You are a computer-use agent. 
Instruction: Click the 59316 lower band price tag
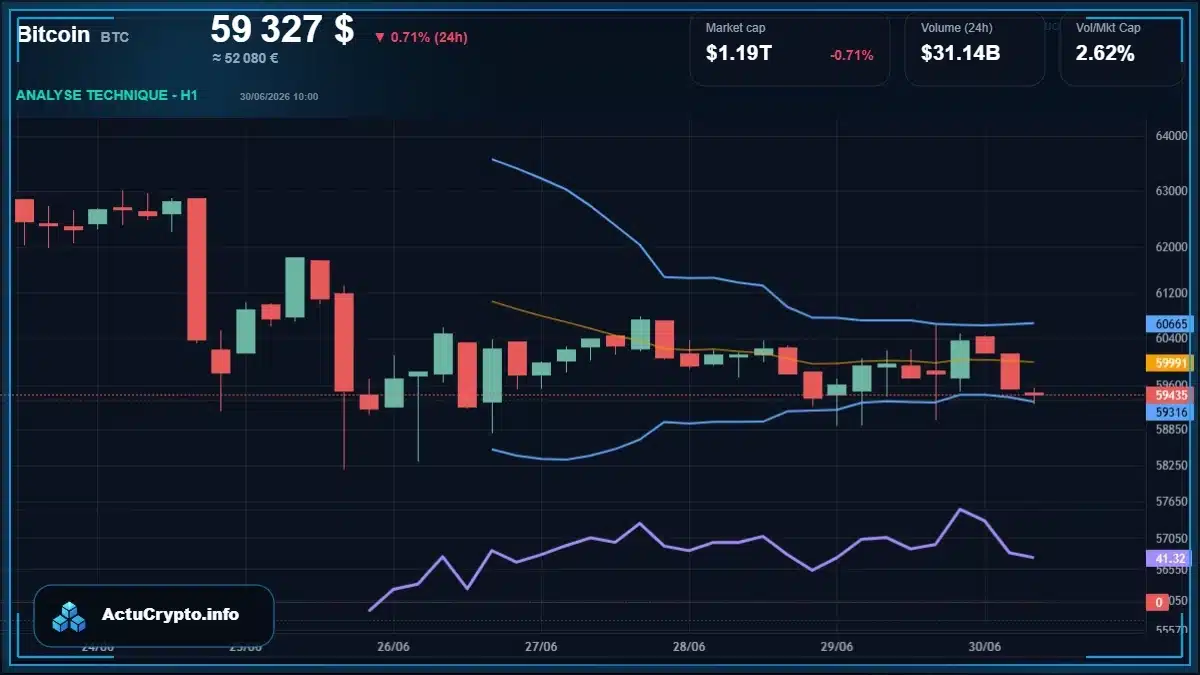pyautogui.click(x=1170, y=412)
